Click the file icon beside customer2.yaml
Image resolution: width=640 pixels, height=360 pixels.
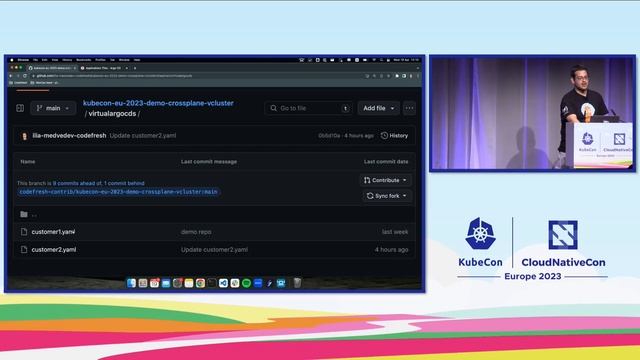coord(24,249)
